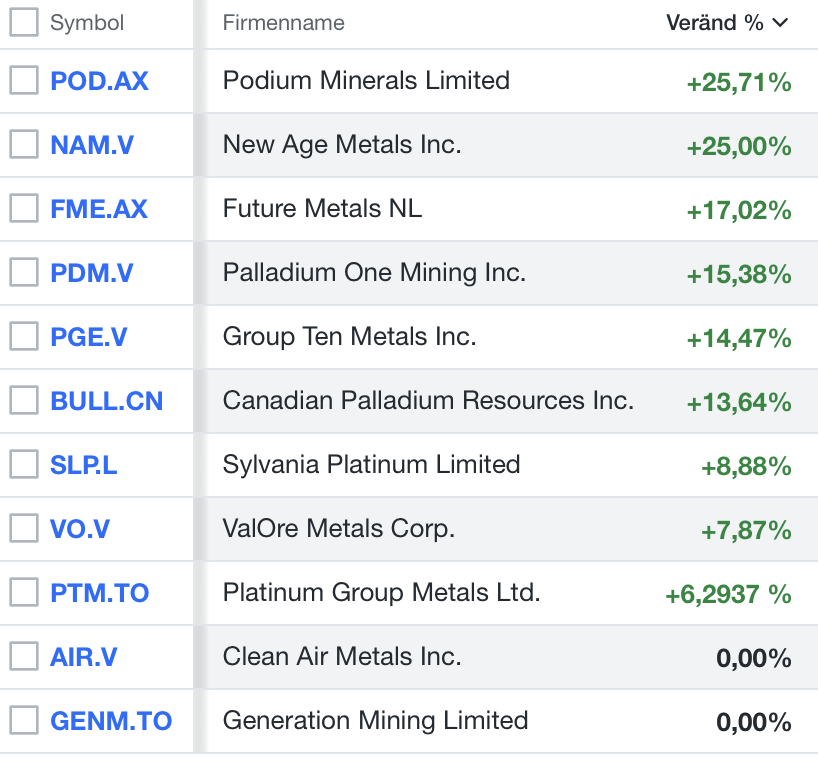This screenshot has width=818, height=774.
Task: Click the Veränd % column header
Action: (x=715, y=23)
